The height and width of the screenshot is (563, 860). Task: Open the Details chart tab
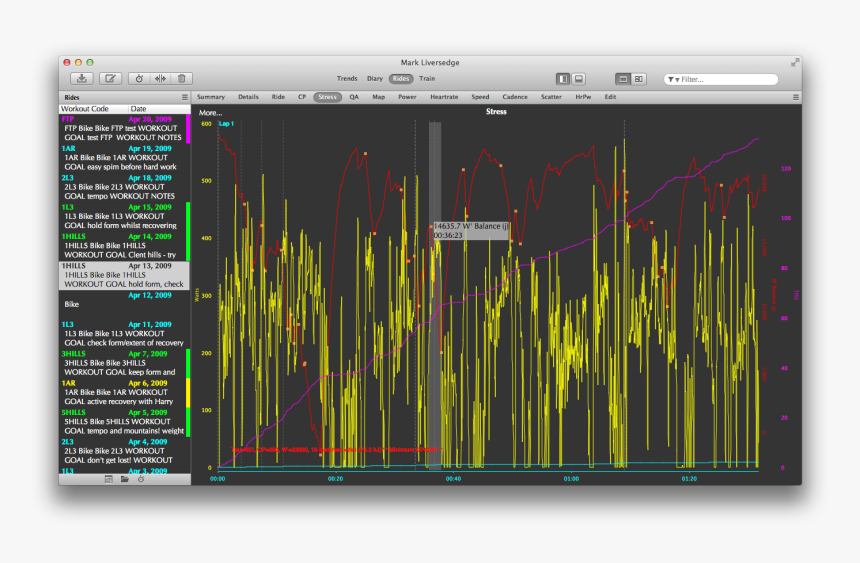click(248, 97)
